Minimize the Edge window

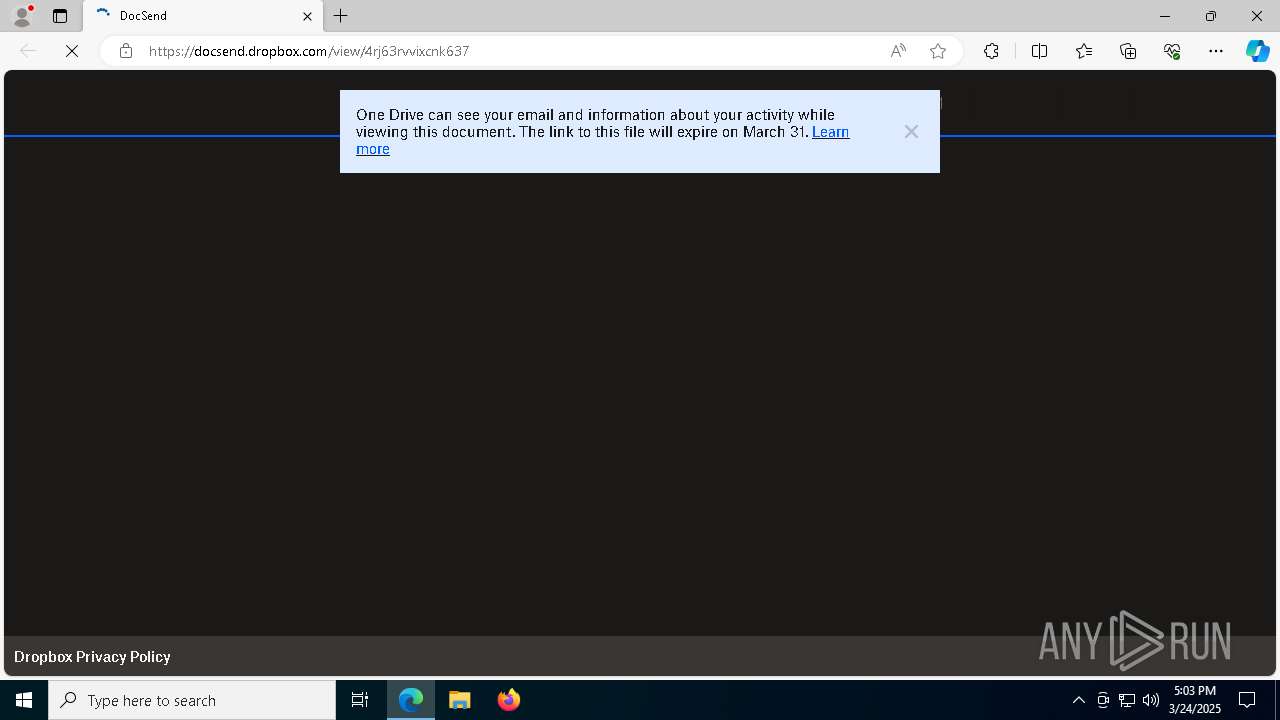(x=1165, y=16)
